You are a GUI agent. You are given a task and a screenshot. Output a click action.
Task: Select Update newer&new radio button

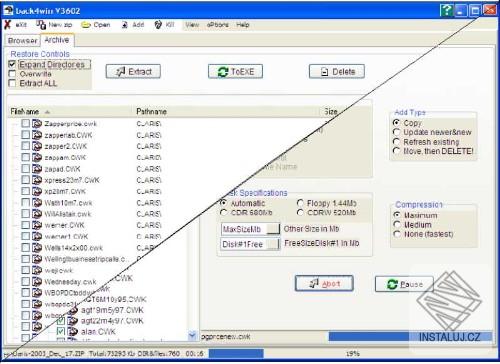pyautogui.click(x=396, y=132)
